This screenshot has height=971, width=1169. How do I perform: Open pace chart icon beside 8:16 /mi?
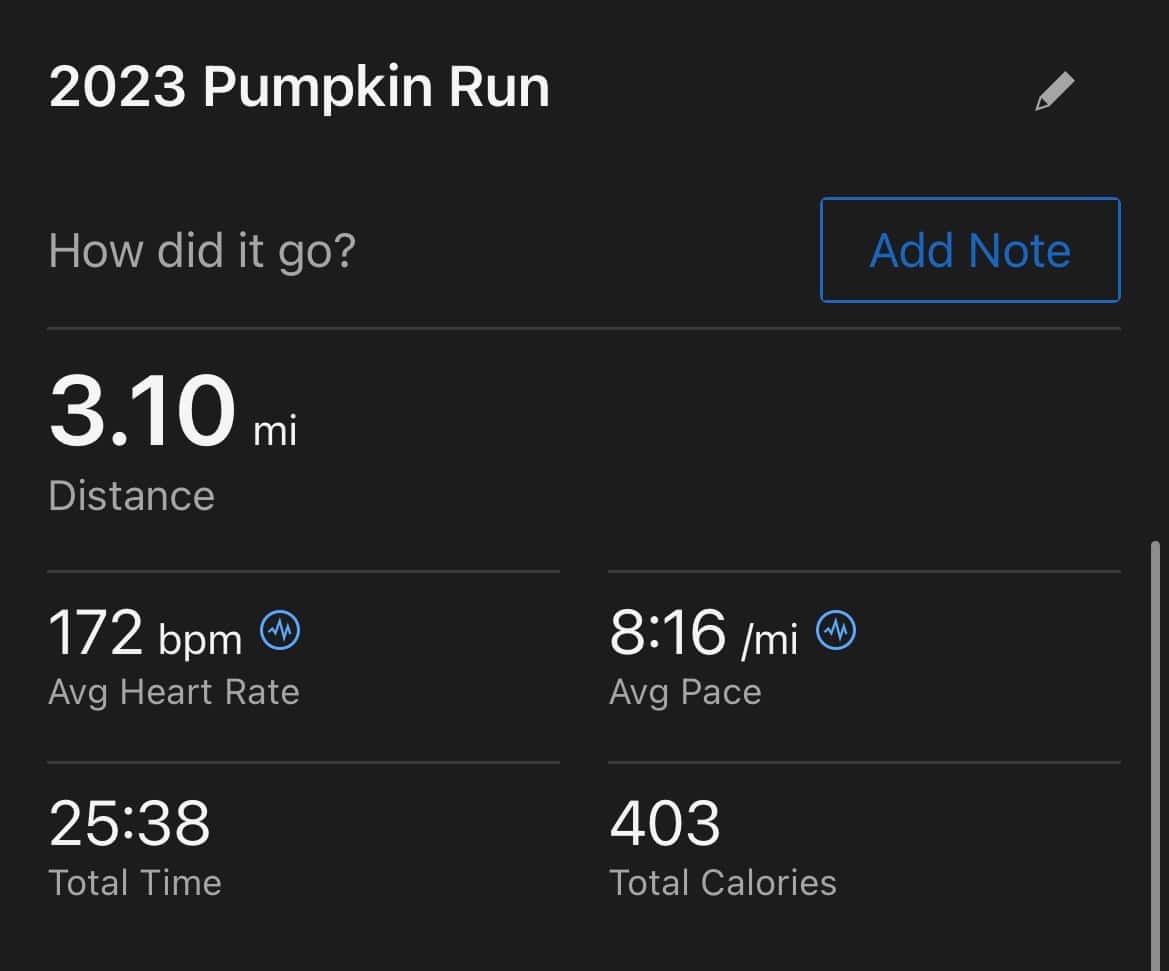(x=836, y=632)
